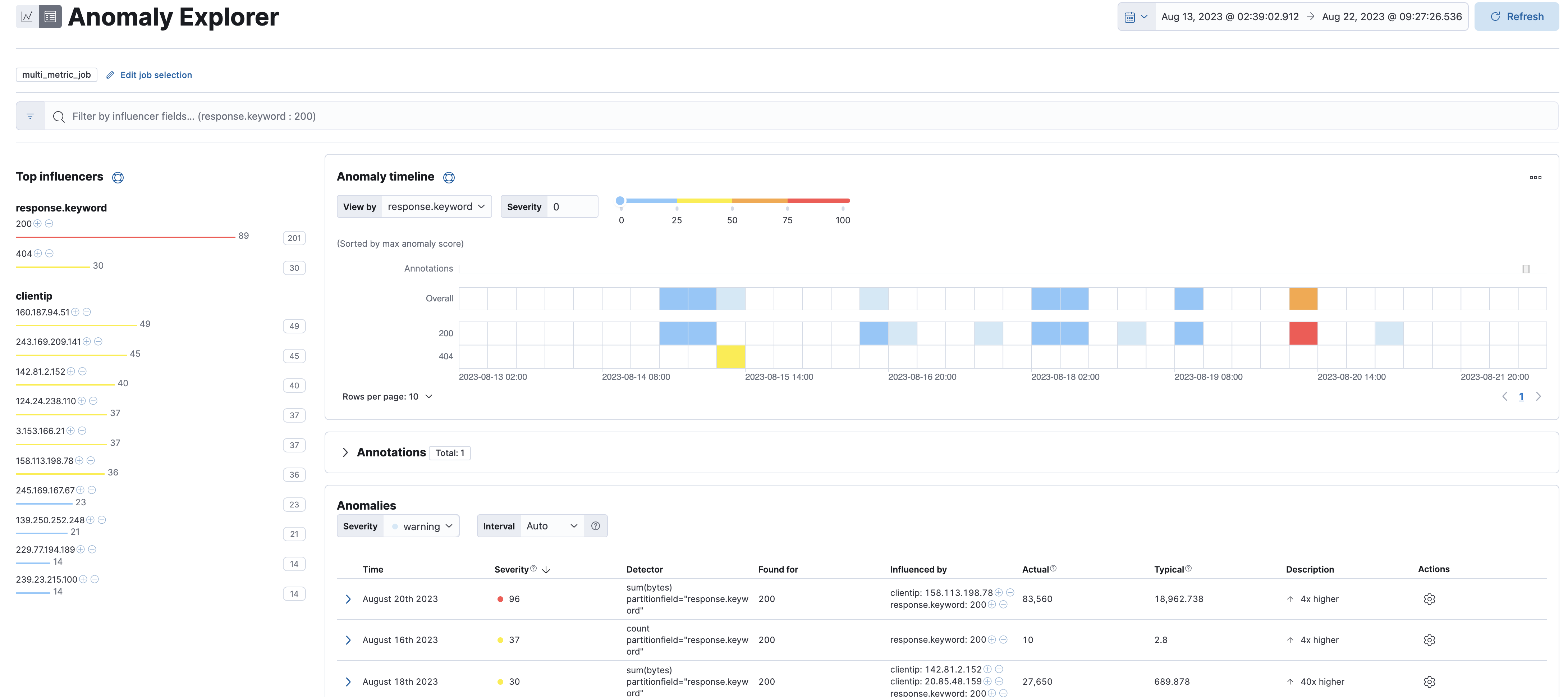Go to previous swim lane page

point(1505,397)
